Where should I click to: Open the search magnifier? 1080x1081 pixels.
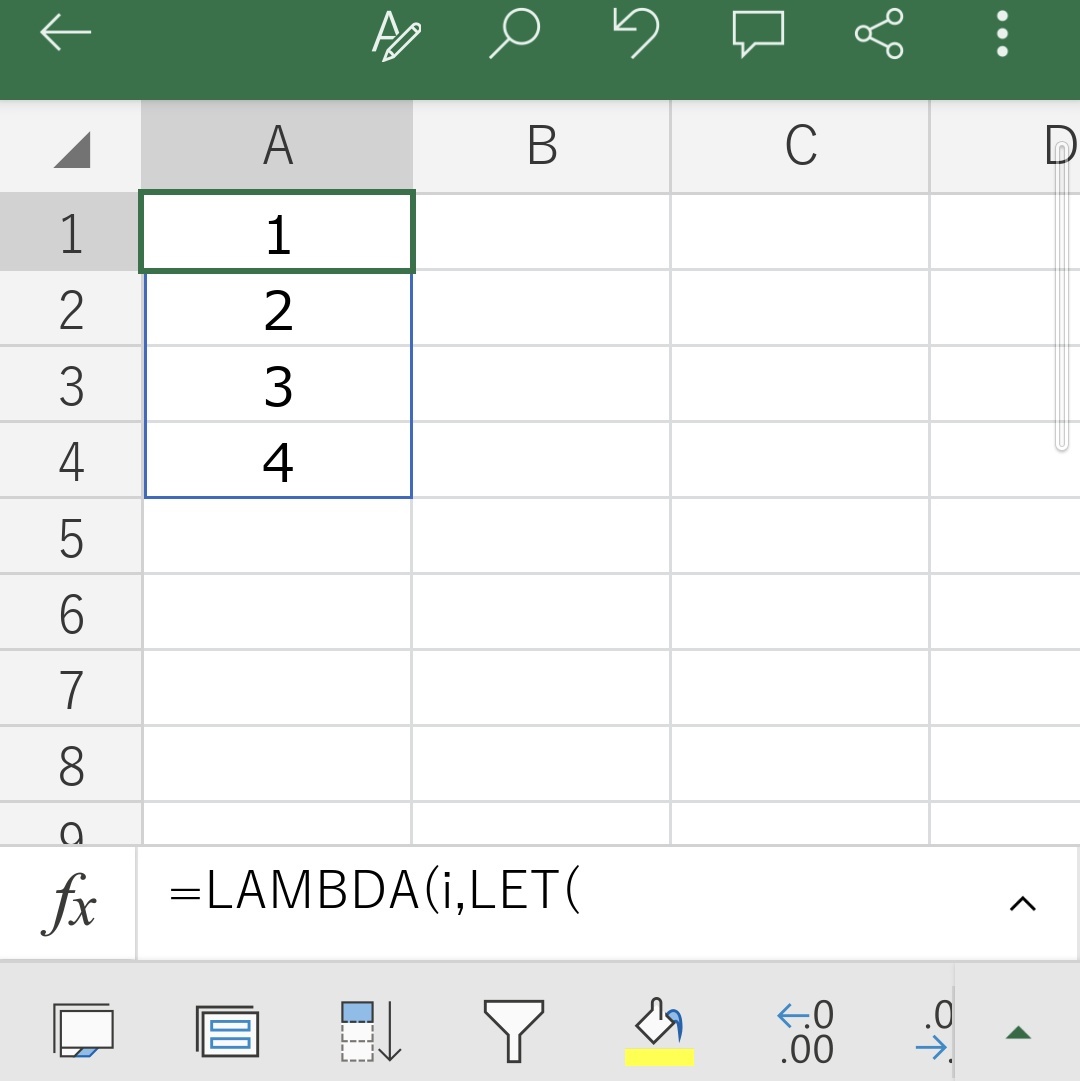(515, 33)
